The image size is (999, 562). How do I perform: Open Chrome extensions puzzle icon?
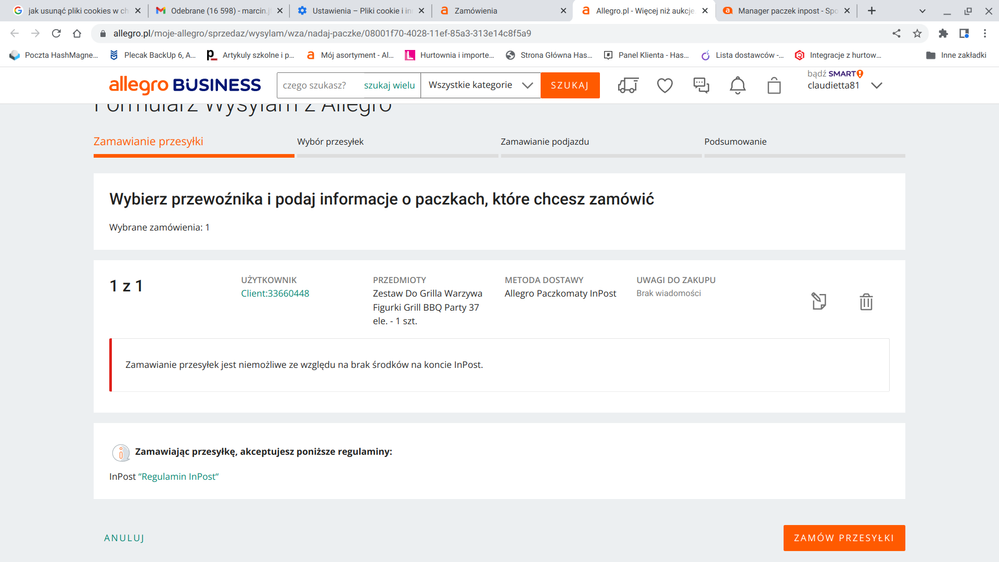tap(943, 33)
